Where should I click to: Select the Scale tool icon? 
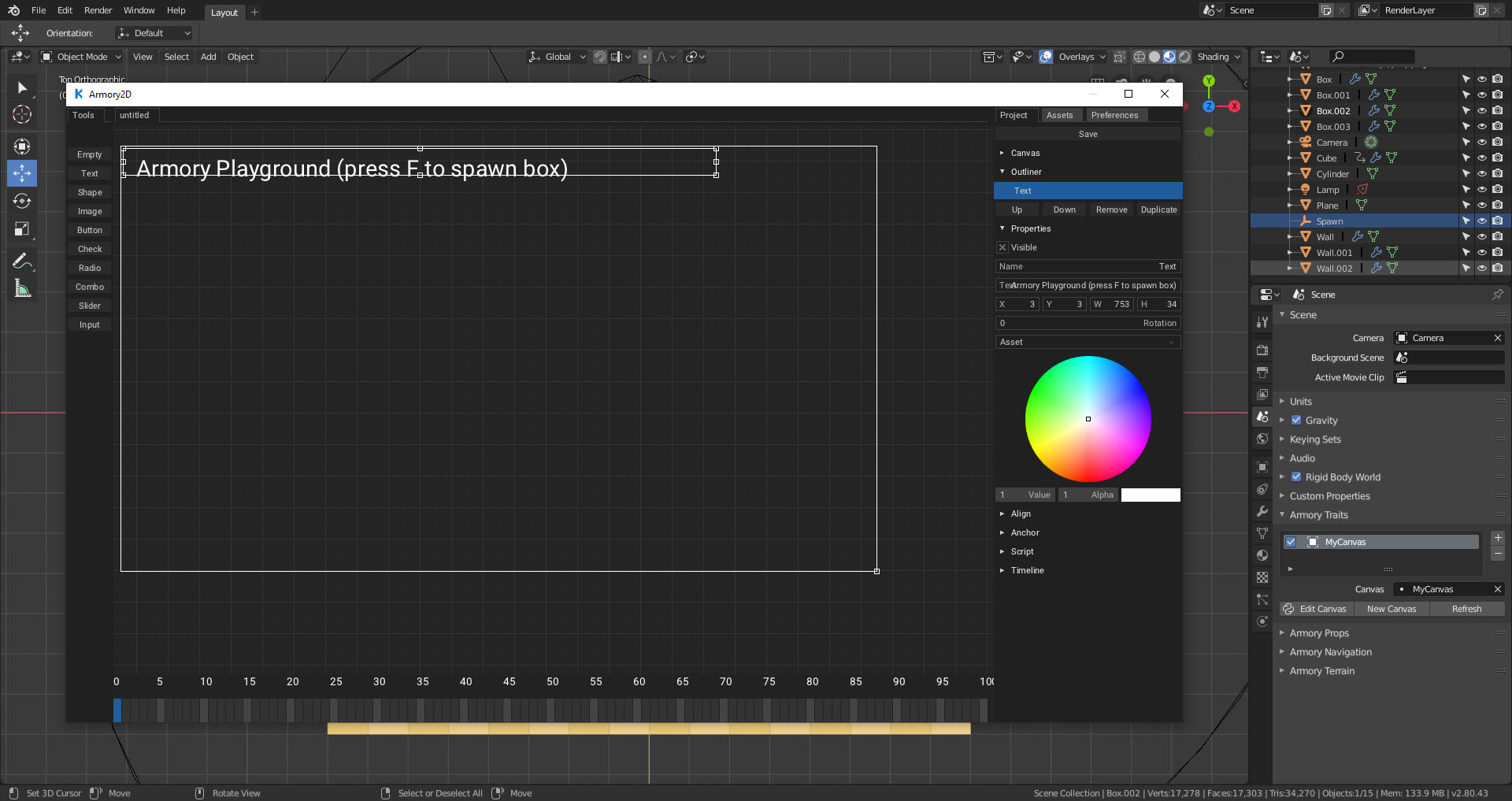tap(22, 229)
